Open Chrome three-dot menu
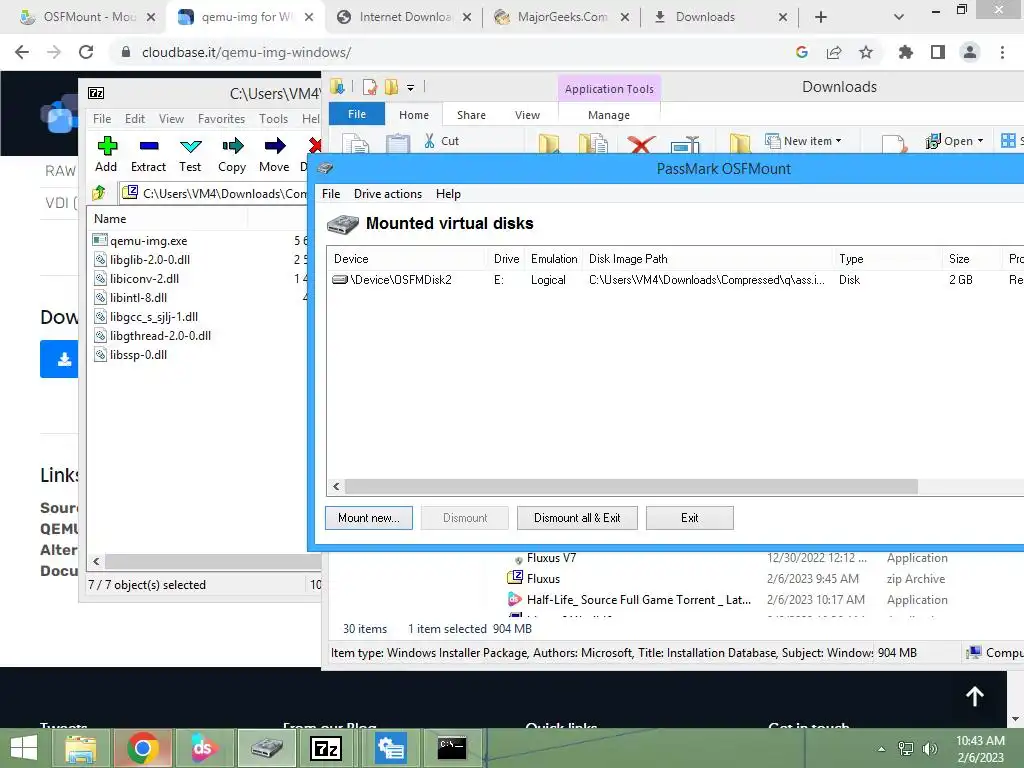The image size is (1024, 768). (x=1002, y=52)
